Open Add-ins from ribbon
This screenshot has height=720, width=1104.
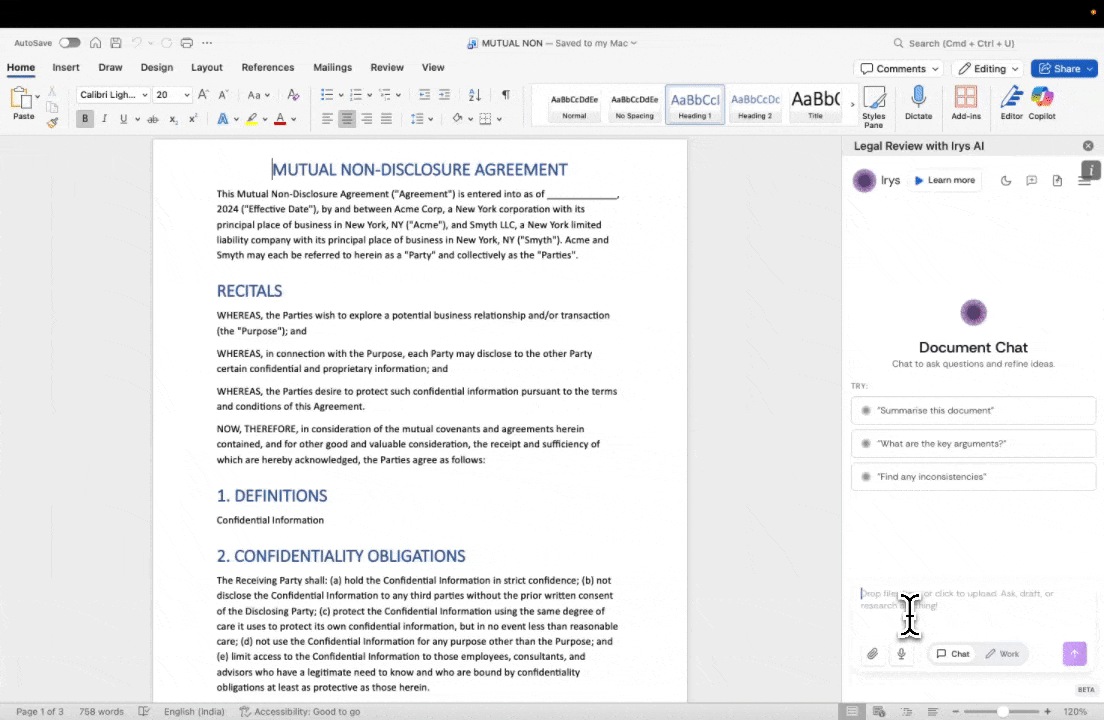pos(966,103)
